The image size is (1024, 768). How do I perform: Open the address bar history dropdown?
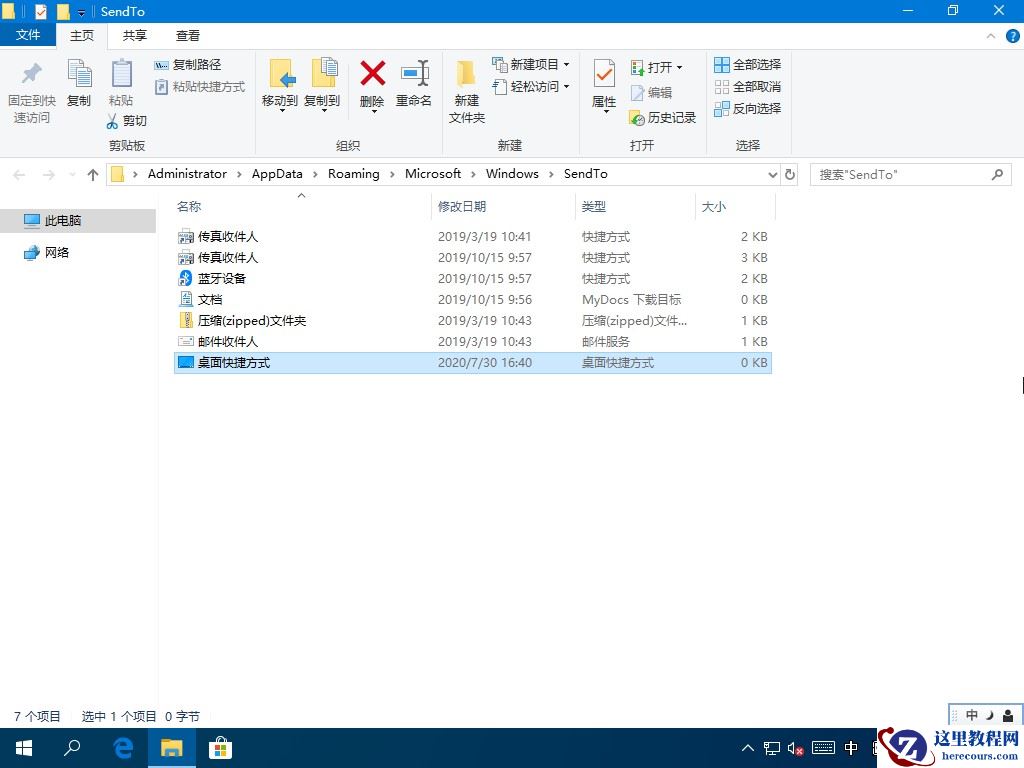pyautogui.click(x=771, y=174)
